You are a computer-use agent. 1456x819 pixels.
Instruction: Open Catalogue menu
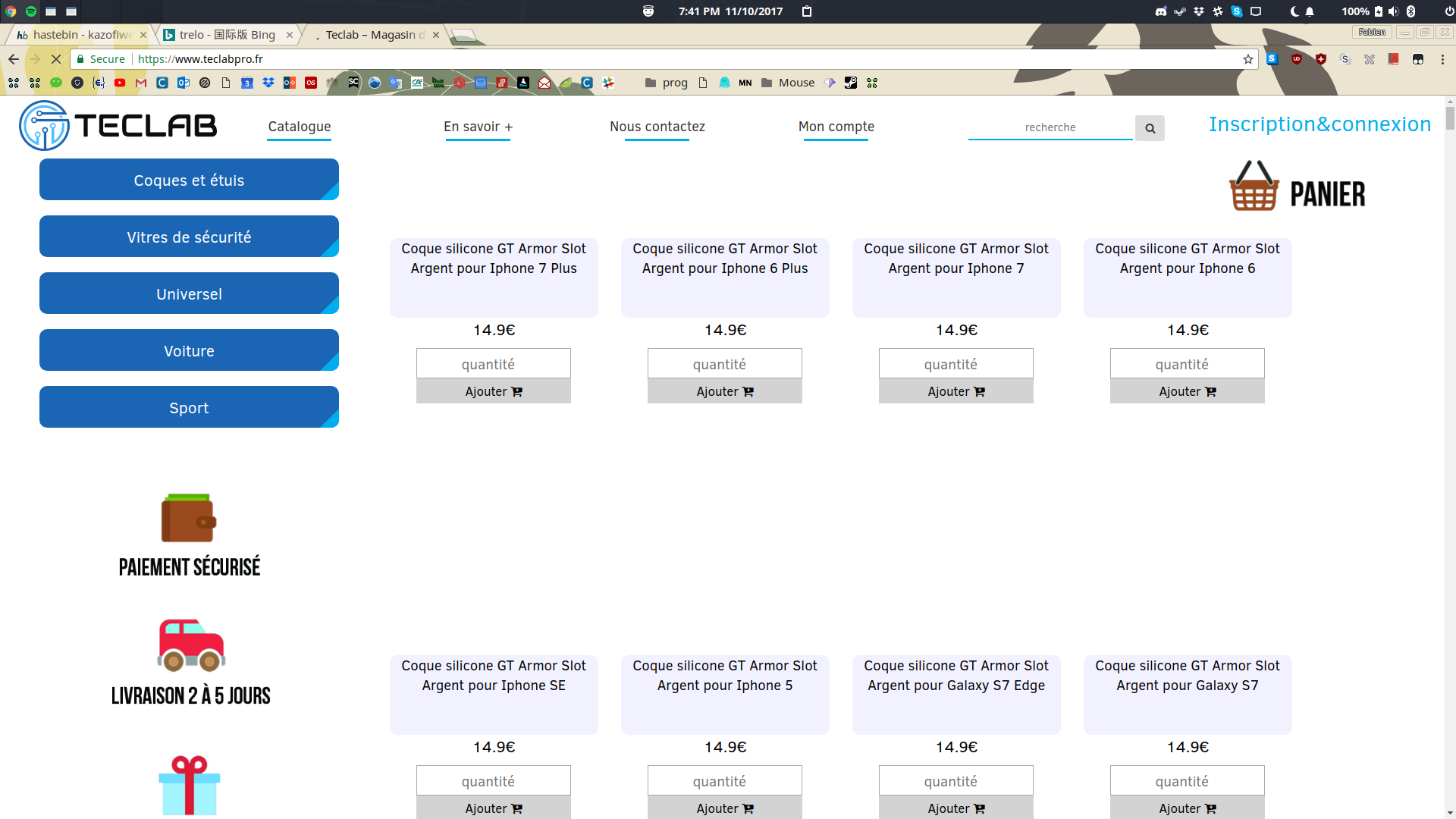(x=300, y=127)
